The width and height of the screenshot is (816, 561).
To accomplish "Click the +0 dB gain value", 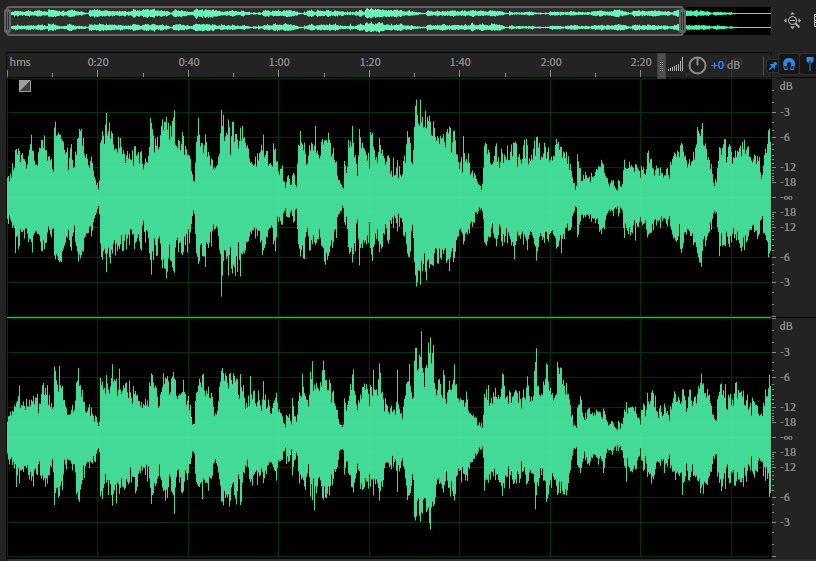I will tap(725, 65).
